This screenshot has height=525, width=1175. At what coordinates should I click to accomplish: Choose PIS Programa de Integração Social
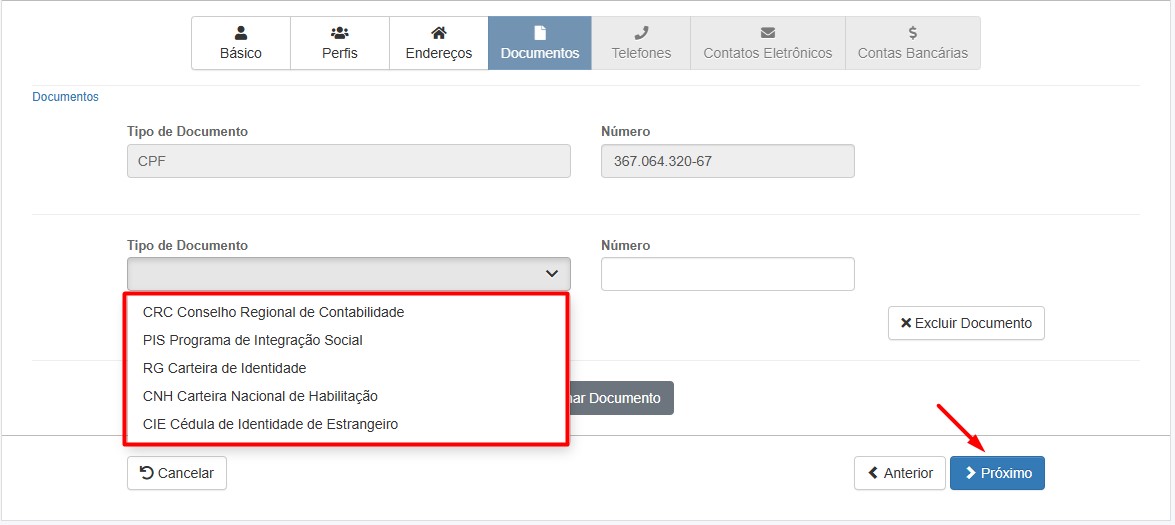[252, 340]
